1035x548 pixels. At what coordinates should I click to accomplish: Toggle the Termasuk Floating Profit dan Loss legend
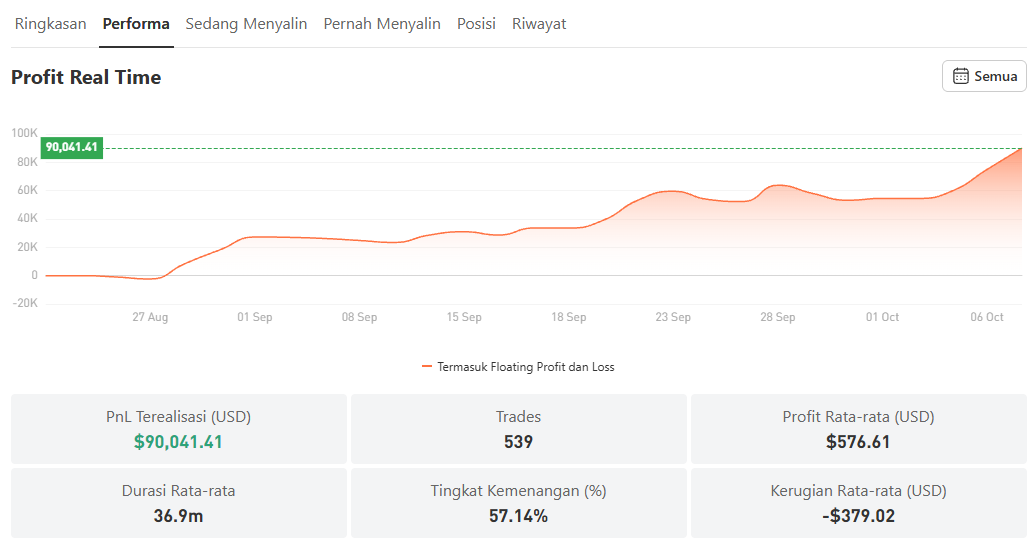coord(518,367)
